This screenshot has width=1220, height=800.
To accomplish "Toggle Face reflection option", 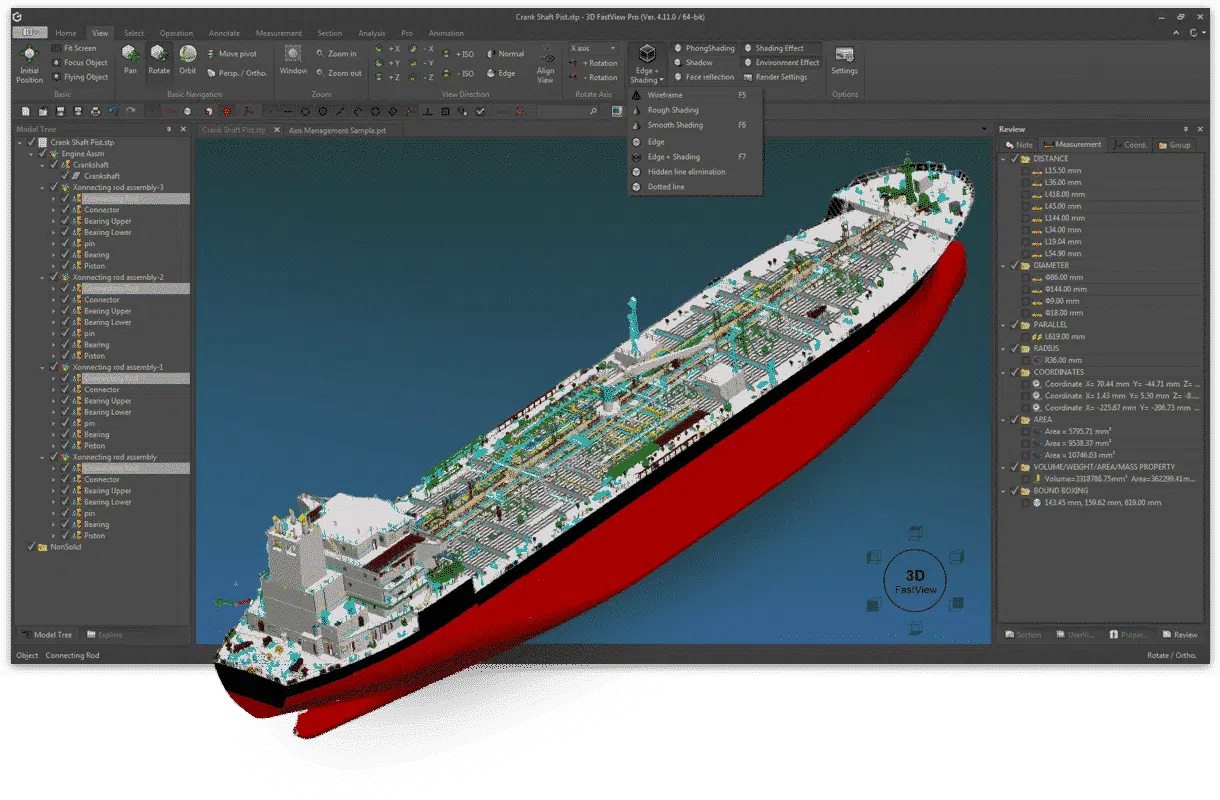I will pos(704,77).
